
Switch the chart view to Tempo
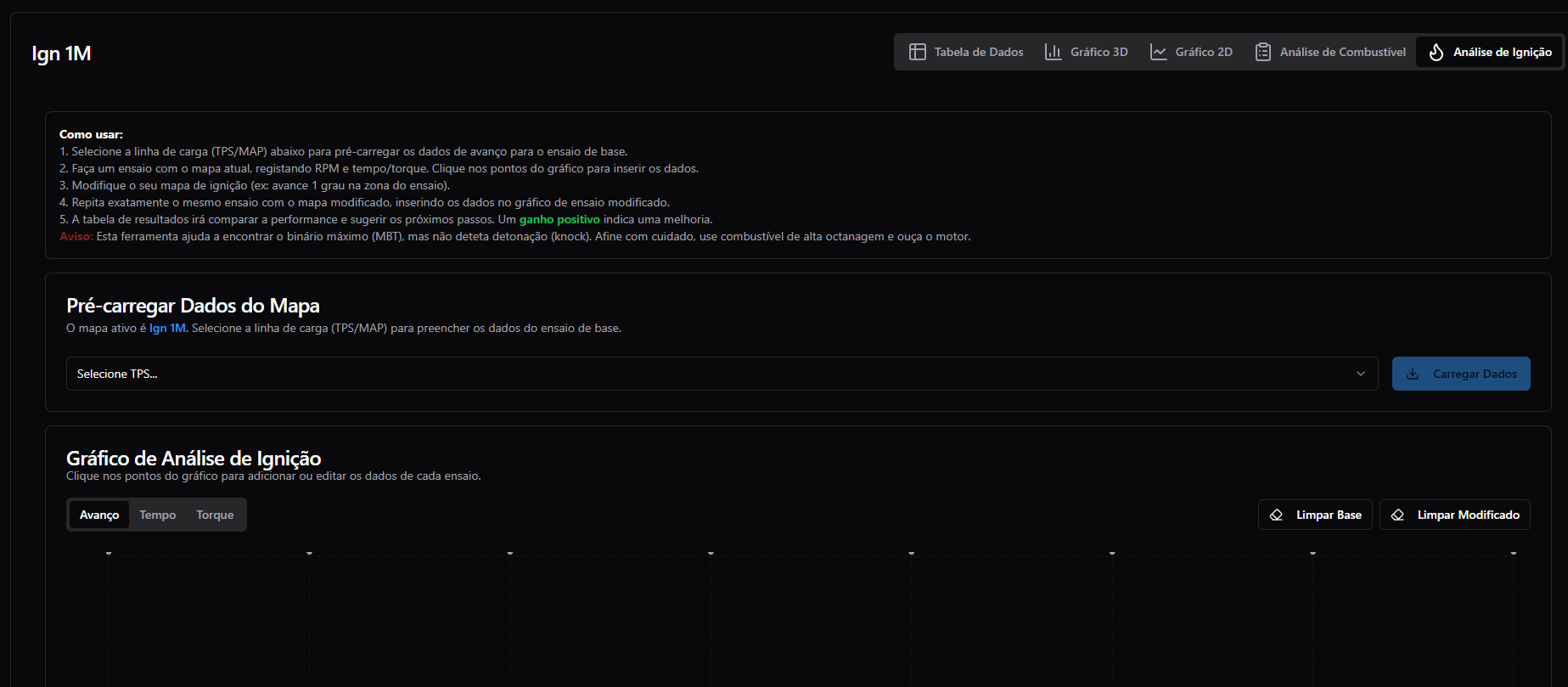coord(158,515)
